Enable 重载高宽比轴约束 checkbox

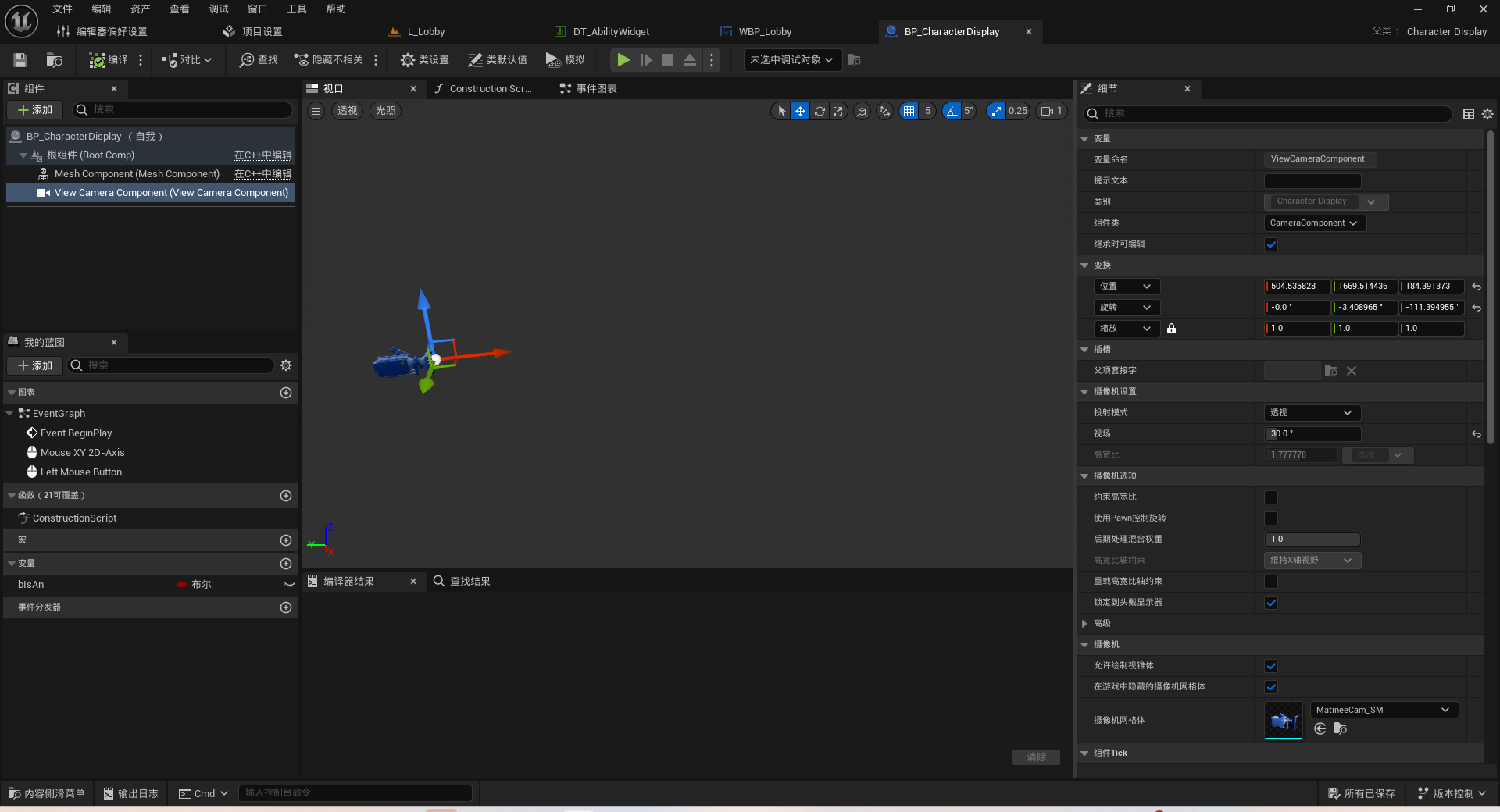[x=1271, y=582]
